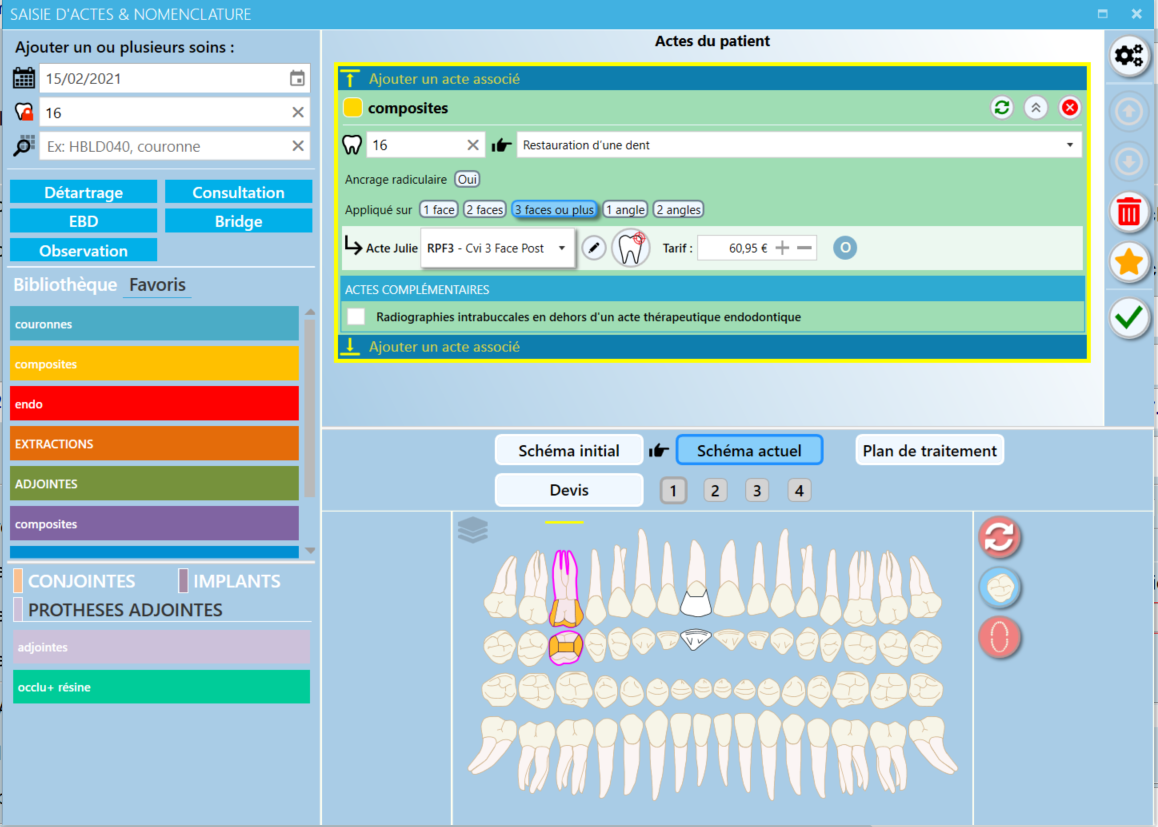The image size is (1158, 827).
Task: Open the Restauration d'une dent dropdown
Action: click(799, 145)
